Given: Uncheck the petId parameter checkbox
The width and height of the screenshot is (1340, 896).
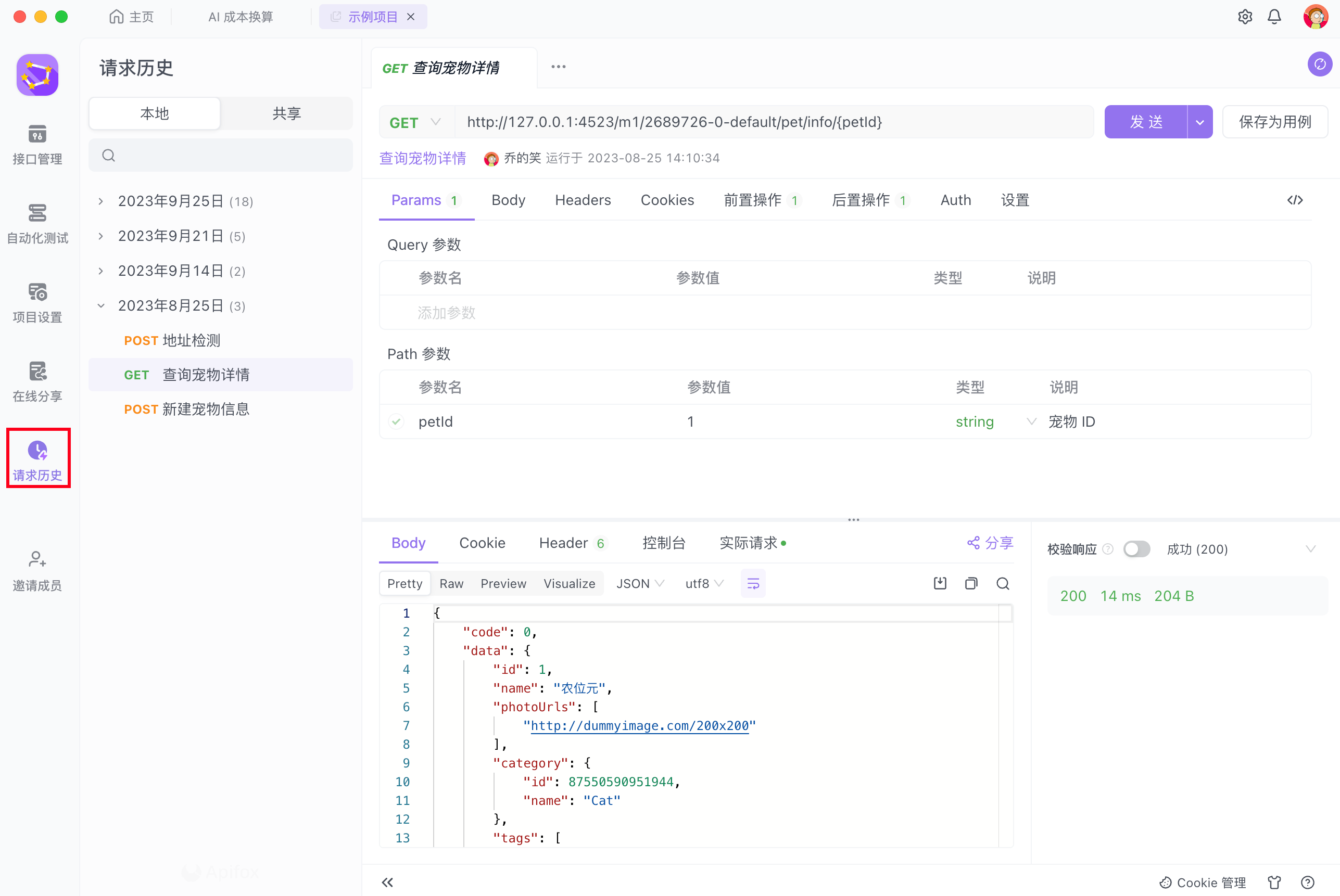Looking at the screenshot, I should click(396, 421).
